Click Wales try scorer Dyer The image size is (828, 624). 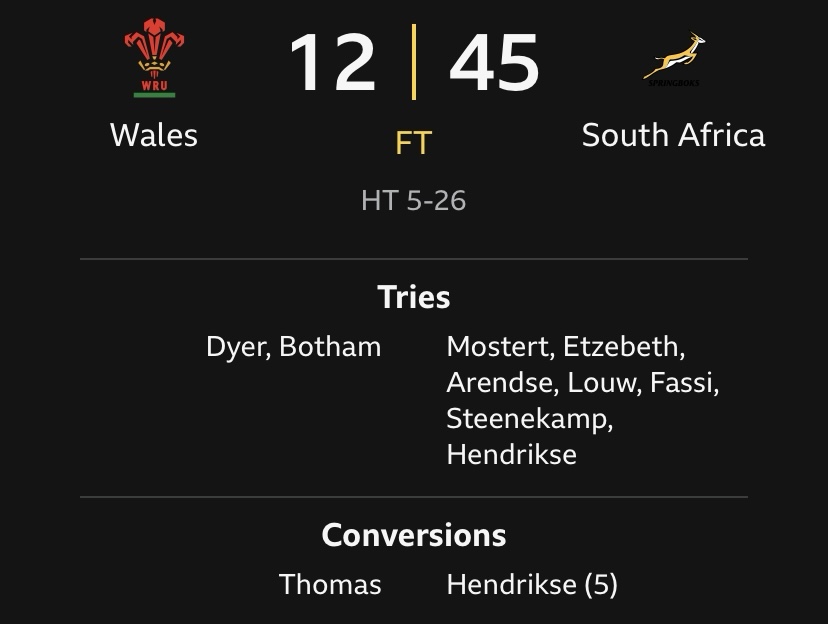tap(235, 347)
